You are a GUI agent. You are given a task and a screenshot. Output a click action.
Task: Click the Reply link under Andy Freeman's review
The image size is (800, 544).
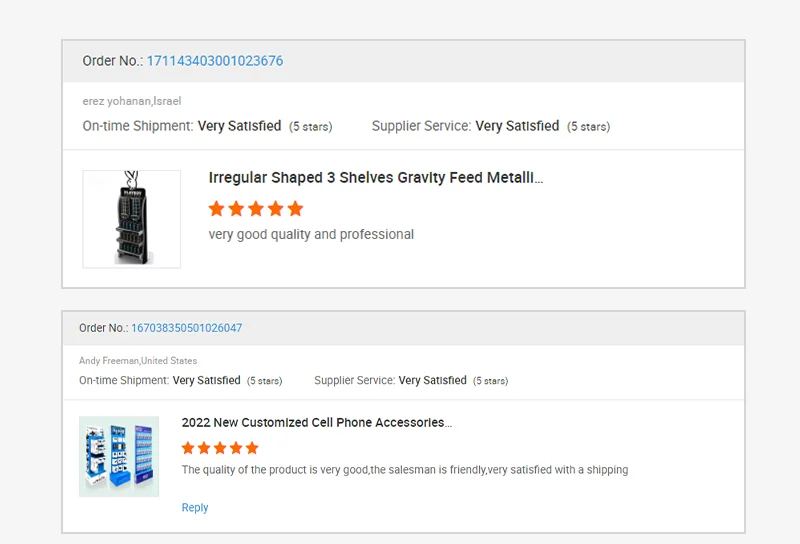(195, 508)
